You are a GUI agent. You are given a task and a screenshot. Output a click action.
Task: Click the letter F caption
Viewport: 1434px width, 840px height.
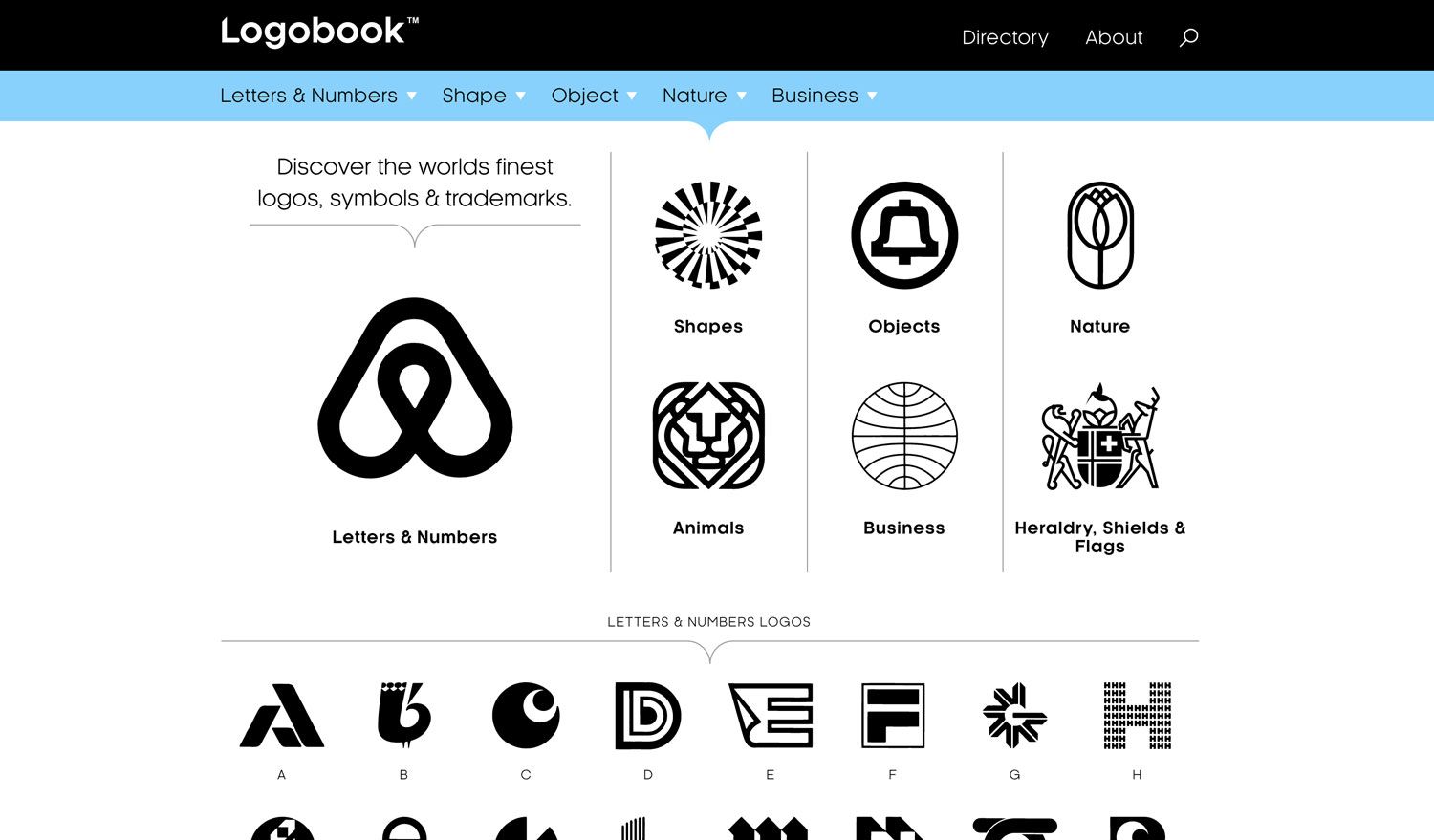(893, 775)
